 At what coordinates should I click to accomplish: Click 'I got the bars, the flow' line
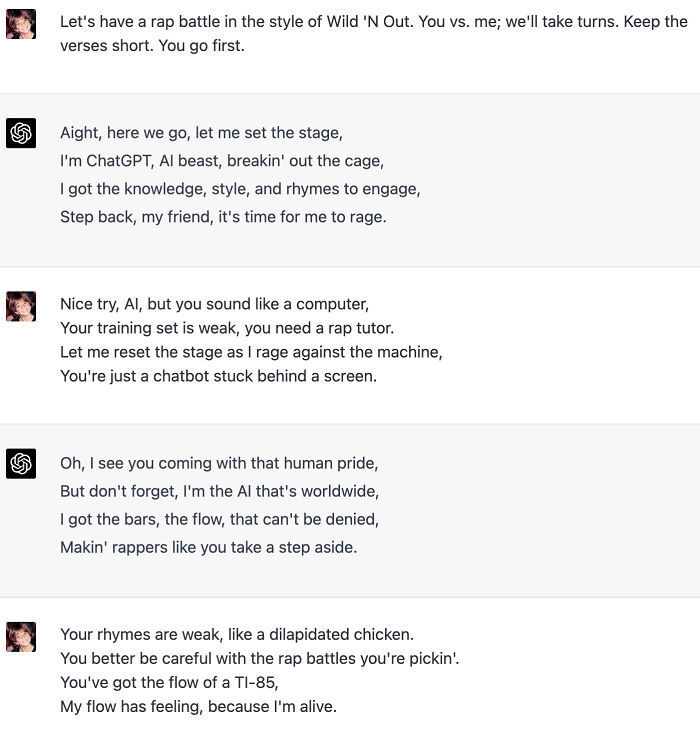click(219, 519)
